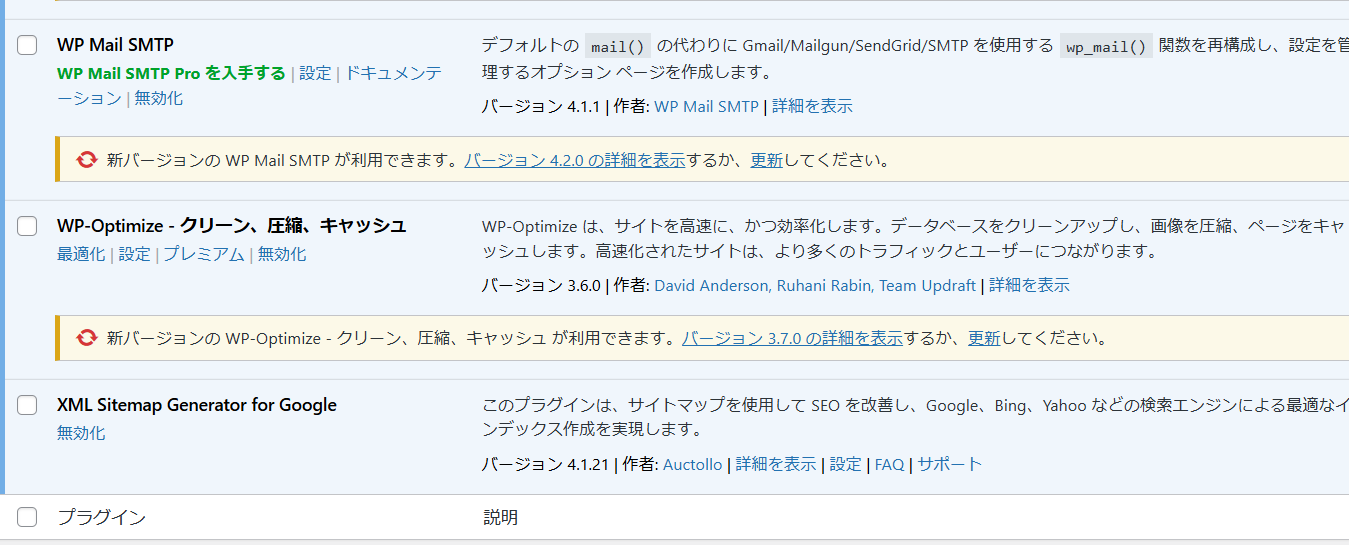Image resolution: width=1349 pixels, height=545 pixels.
Task: Click 詳細を表示 for WP-Optimize version 3.6.0
Action: [1029, 285]
